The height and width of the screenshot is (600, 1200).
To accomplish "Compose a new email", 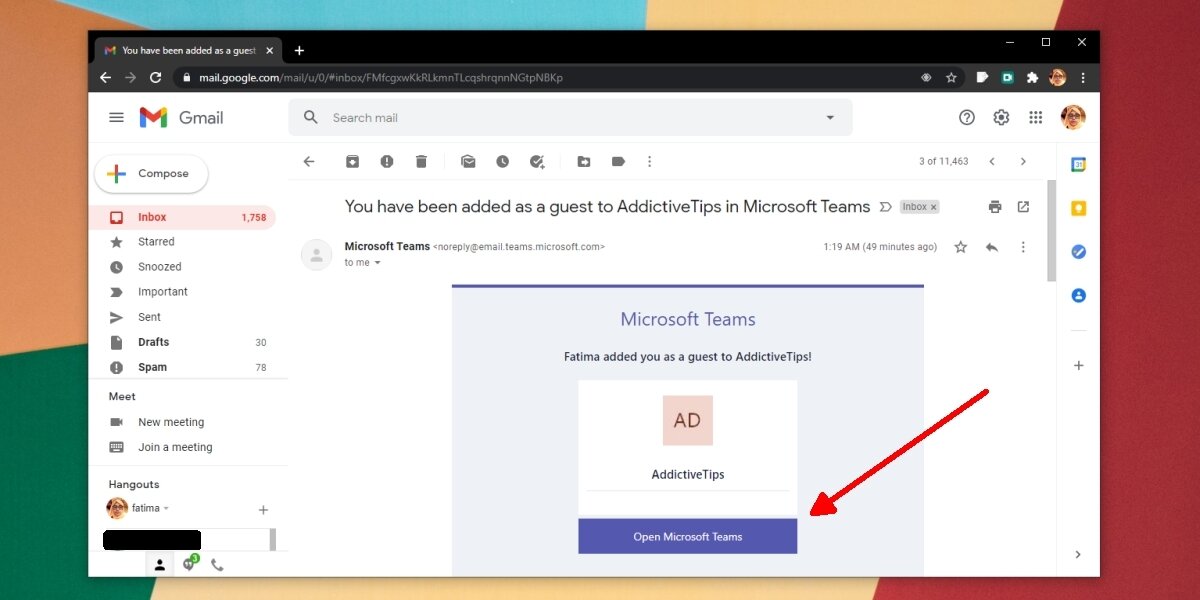I will coord(151,173).
